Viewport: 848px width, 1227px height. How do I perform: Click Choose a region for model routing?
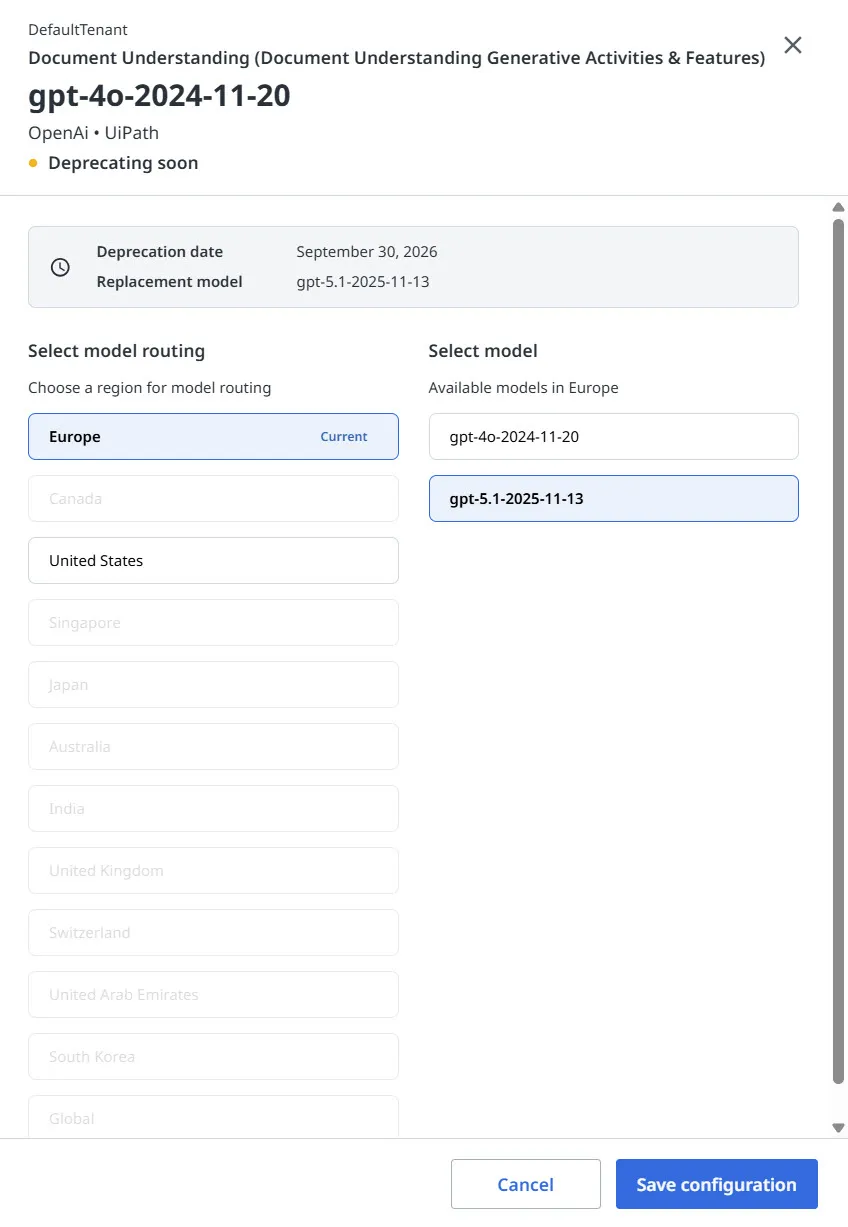point(150,388)
